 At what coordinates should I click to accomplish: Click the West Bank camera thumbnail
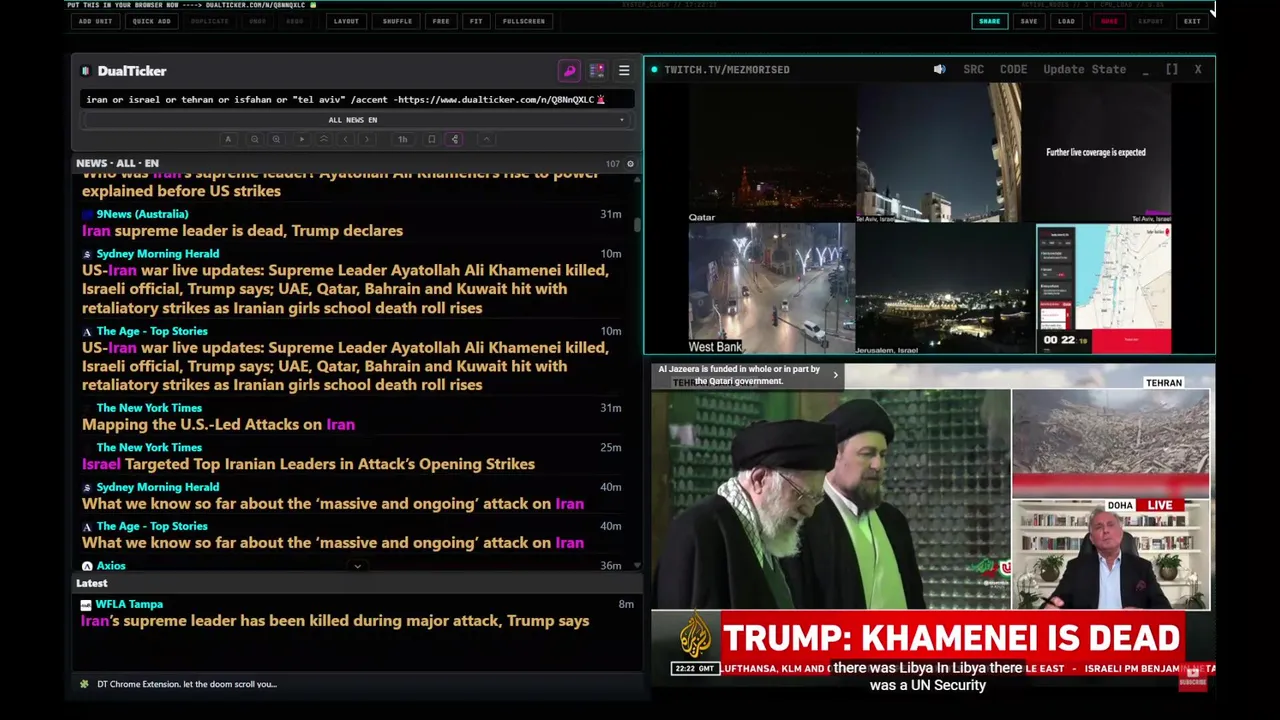771,288
